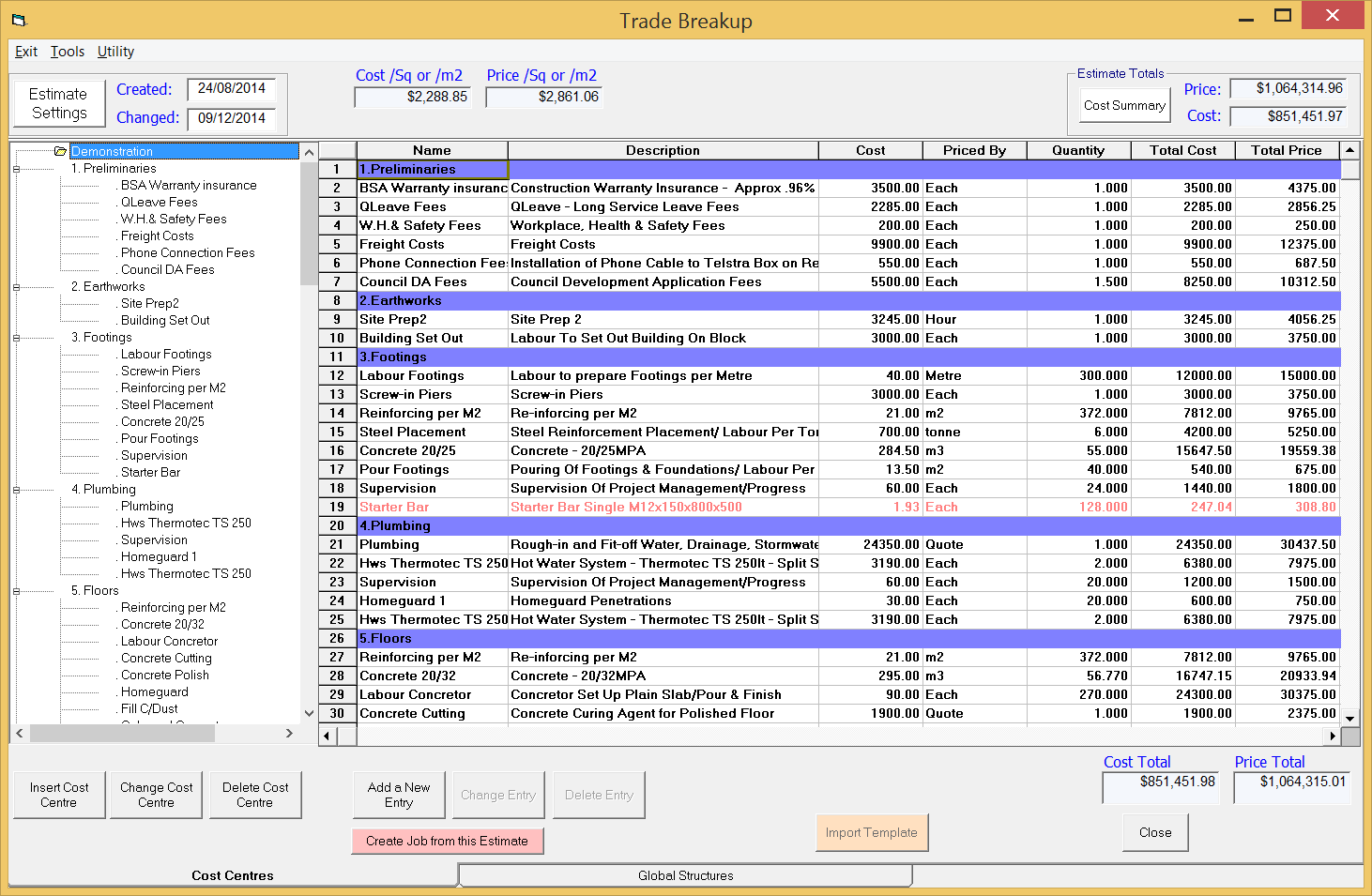The width and height of the screenshot is (1372, 896).
Task: Click the tree scroll up arrow
Action: click(309, 151)
